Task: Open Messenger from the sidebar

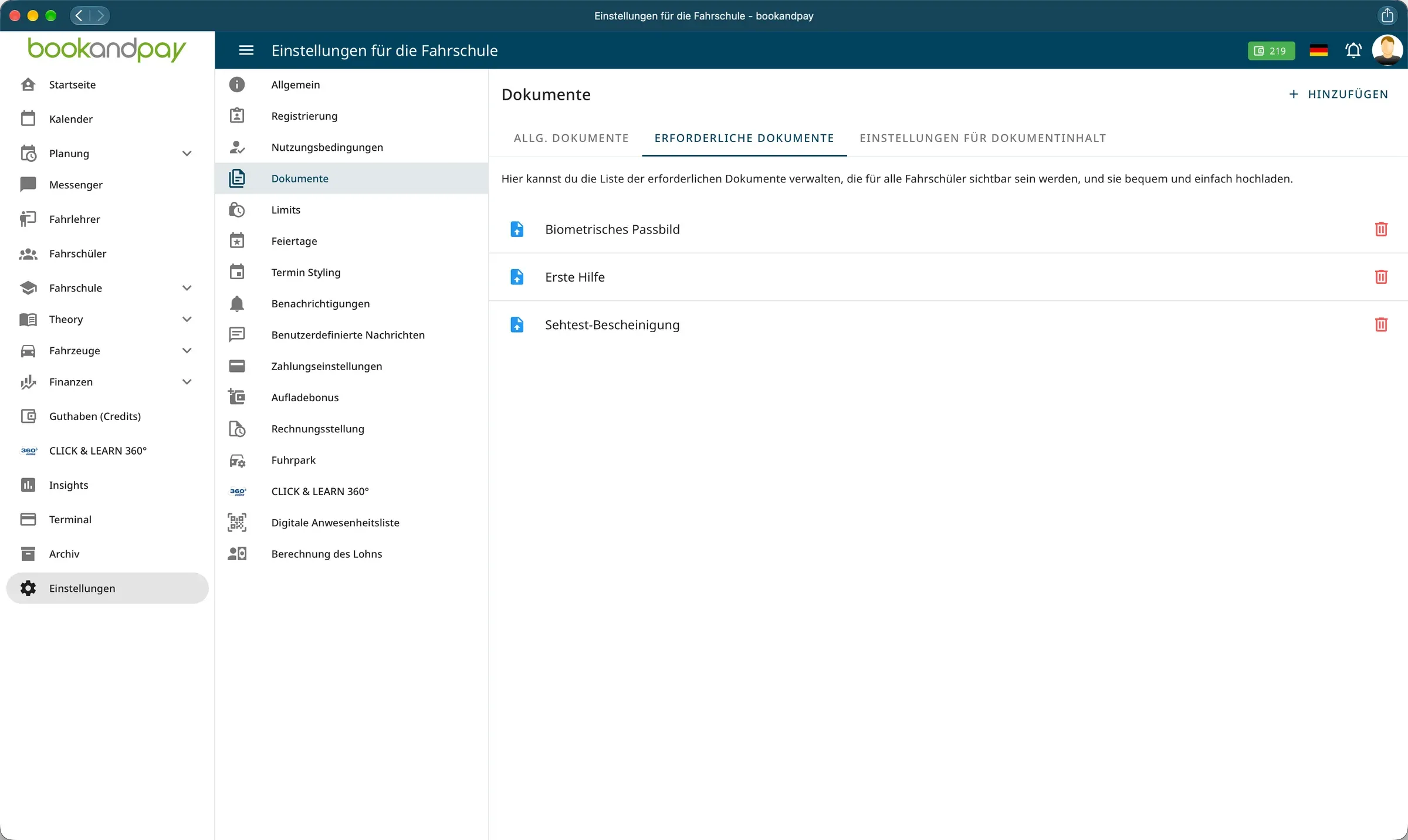Action: click(107, 185)
